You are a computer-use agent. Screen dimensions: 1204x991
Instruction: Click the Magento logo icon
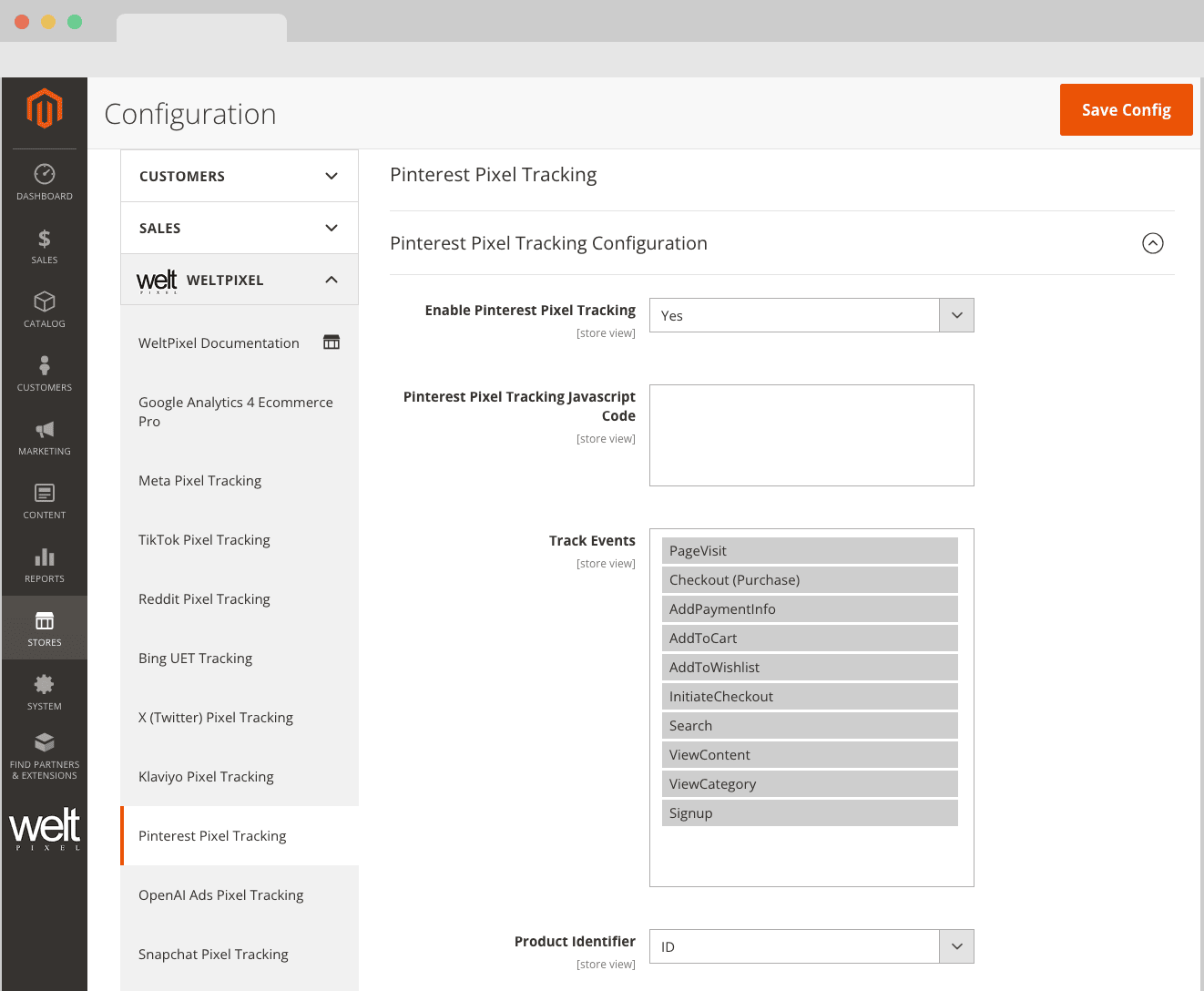[x=45, y=108]
